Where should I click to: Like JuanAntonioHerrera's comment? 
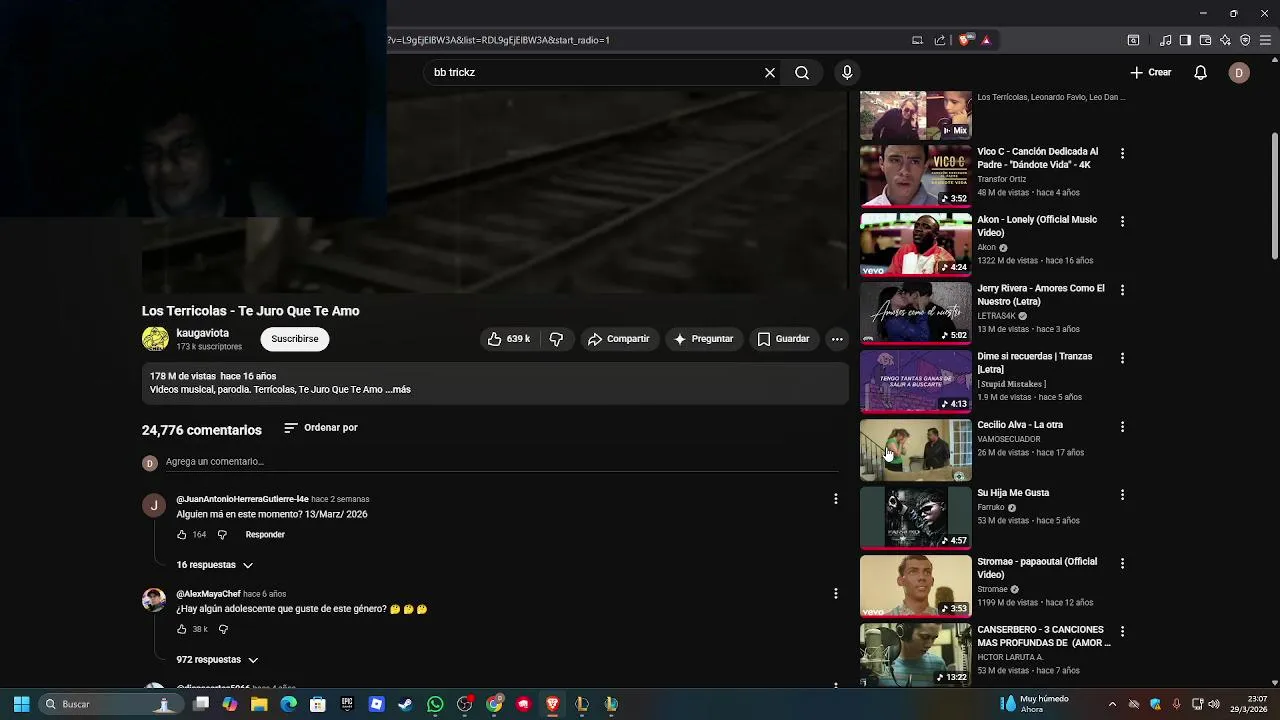[x=182, y=535]
